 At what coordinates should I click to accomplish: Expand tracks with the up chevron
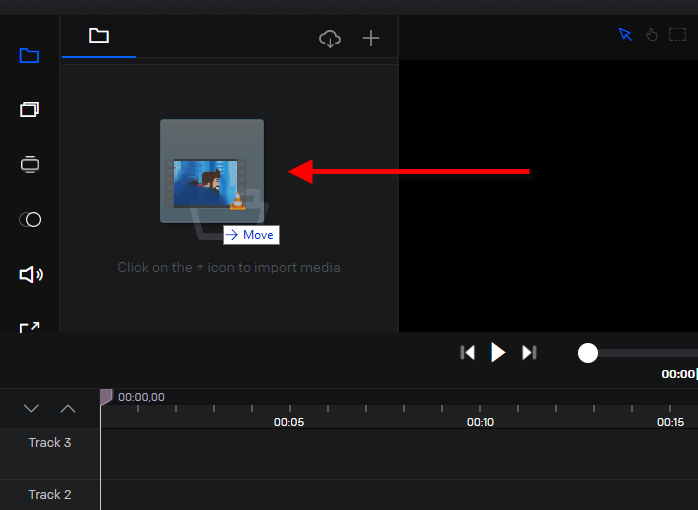pyautogui.click(x=68, y=408)
